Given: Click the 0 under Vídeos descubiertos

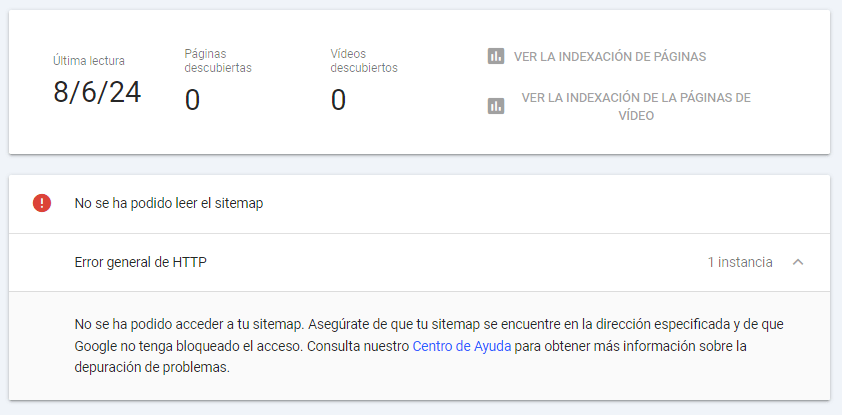Looking at the screenshot, I should click(338, 100).
